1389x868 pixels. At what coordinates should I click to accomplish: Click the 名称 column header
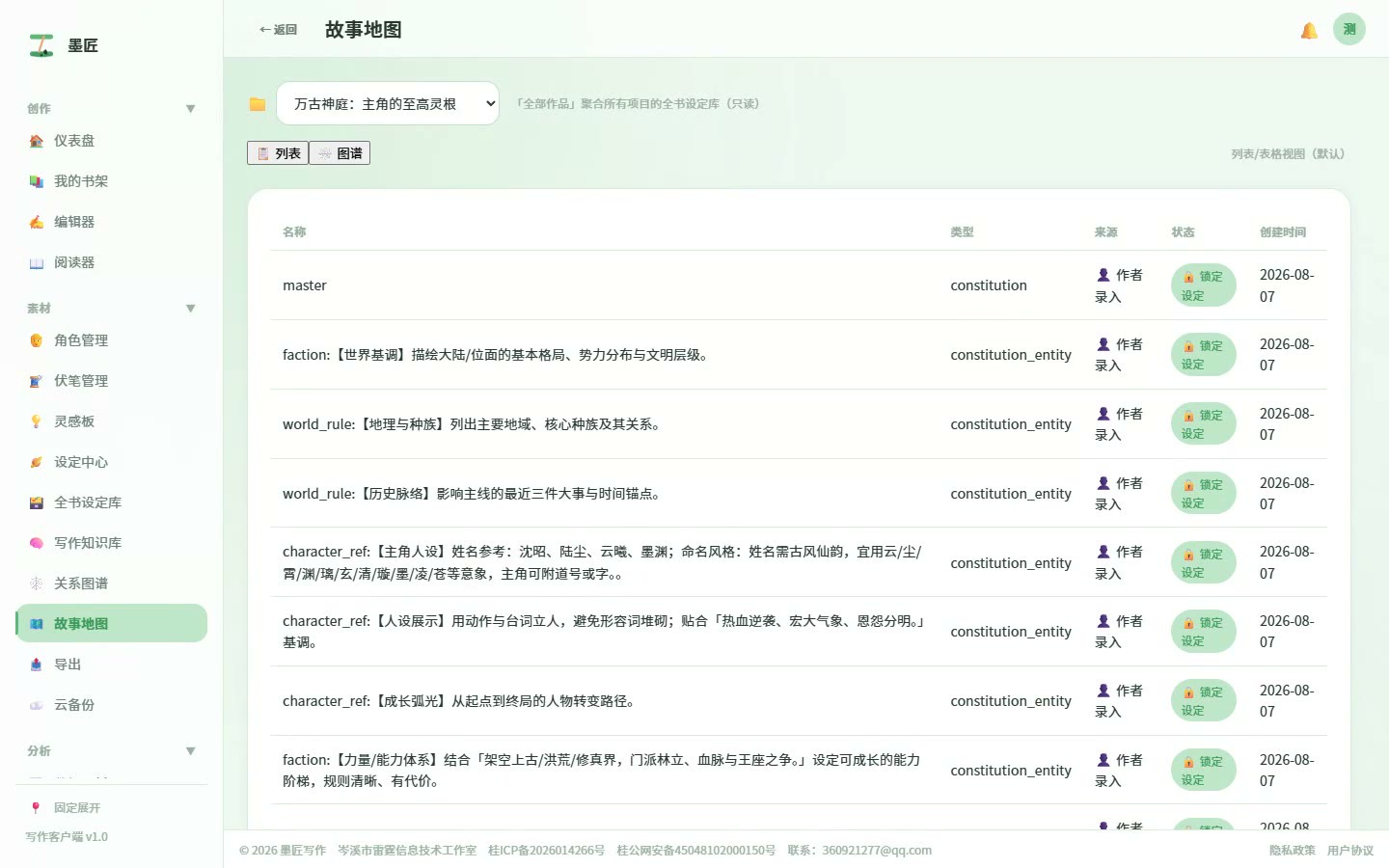(x=294, y=232)
